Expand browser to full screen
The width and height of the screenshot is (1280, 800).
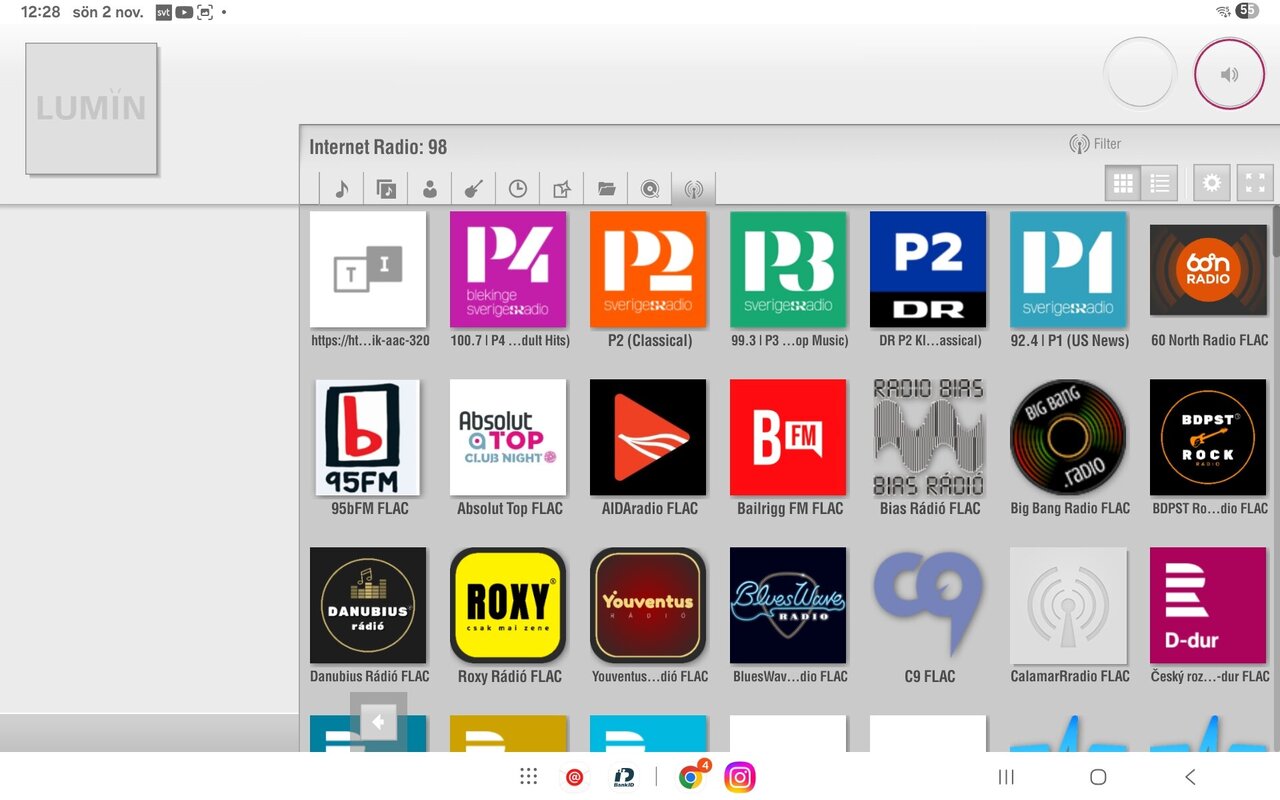[1255, 183]
